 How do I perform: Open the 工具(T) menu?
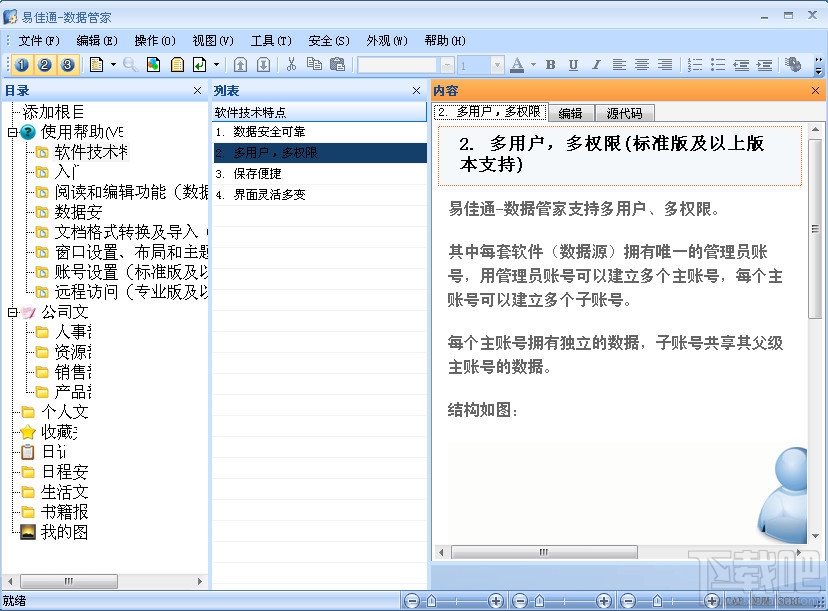pyautogui.click(x=271, y=41)
